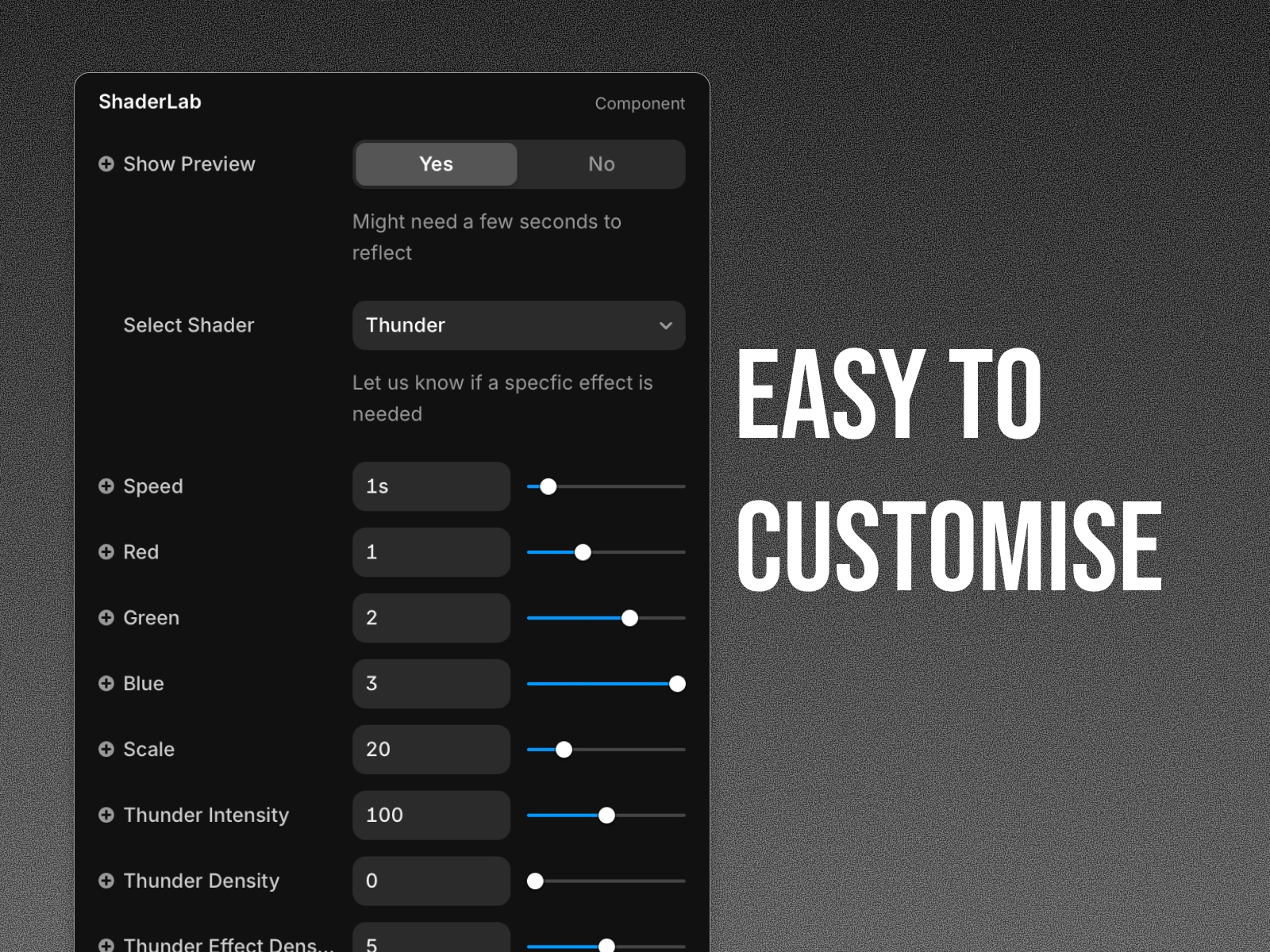Screen dimensions: 1270x952
Task: Click the Thunder Density slider handle
Action: click(x=535, y=881)
